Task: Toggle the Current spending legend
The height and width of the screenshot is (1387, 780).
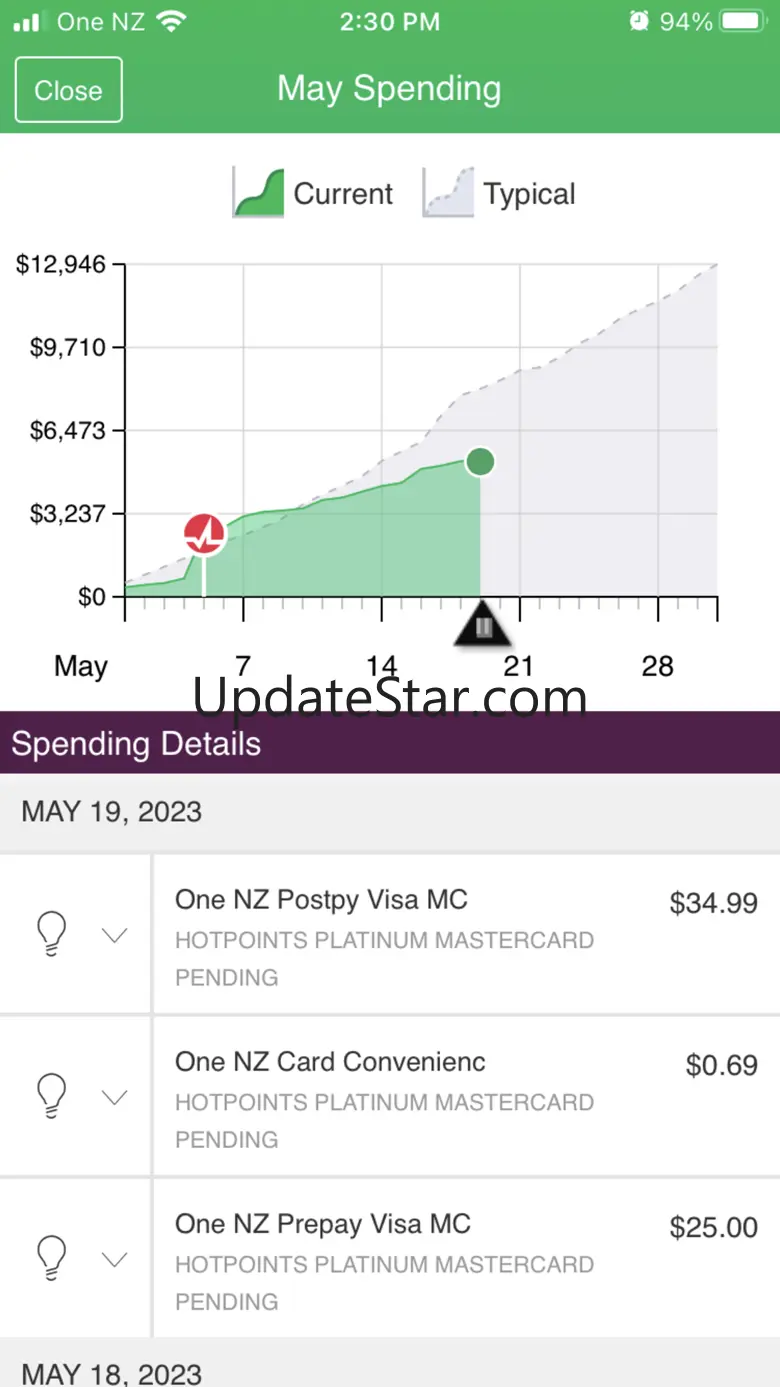Action: pyautogui.click(x=314, y=193)
